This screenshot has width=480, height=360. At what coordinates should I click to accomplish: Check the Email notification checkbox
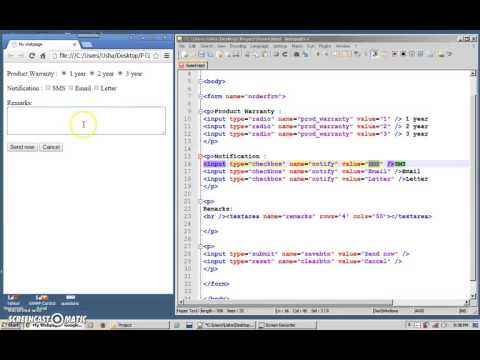click(x=70, y=88)
